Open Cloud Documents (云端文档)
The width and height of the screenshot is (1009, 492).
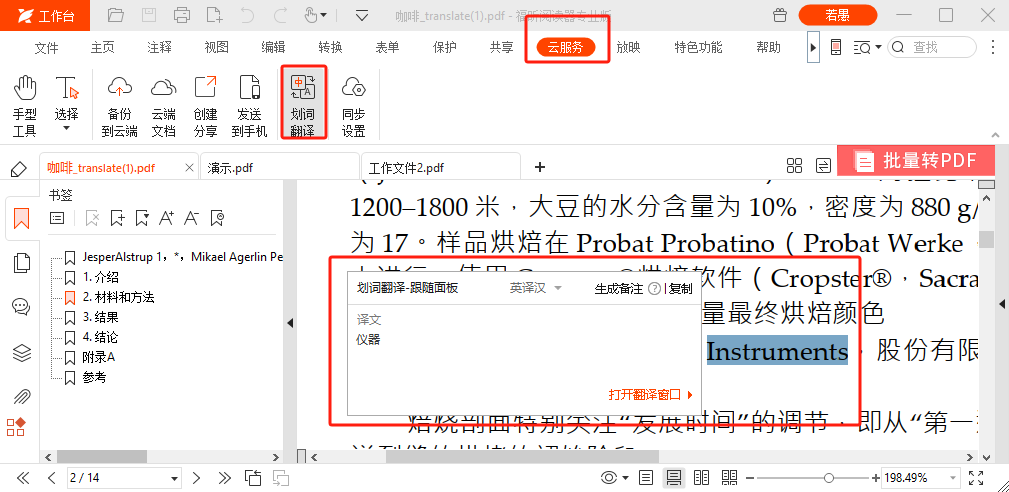163,105
